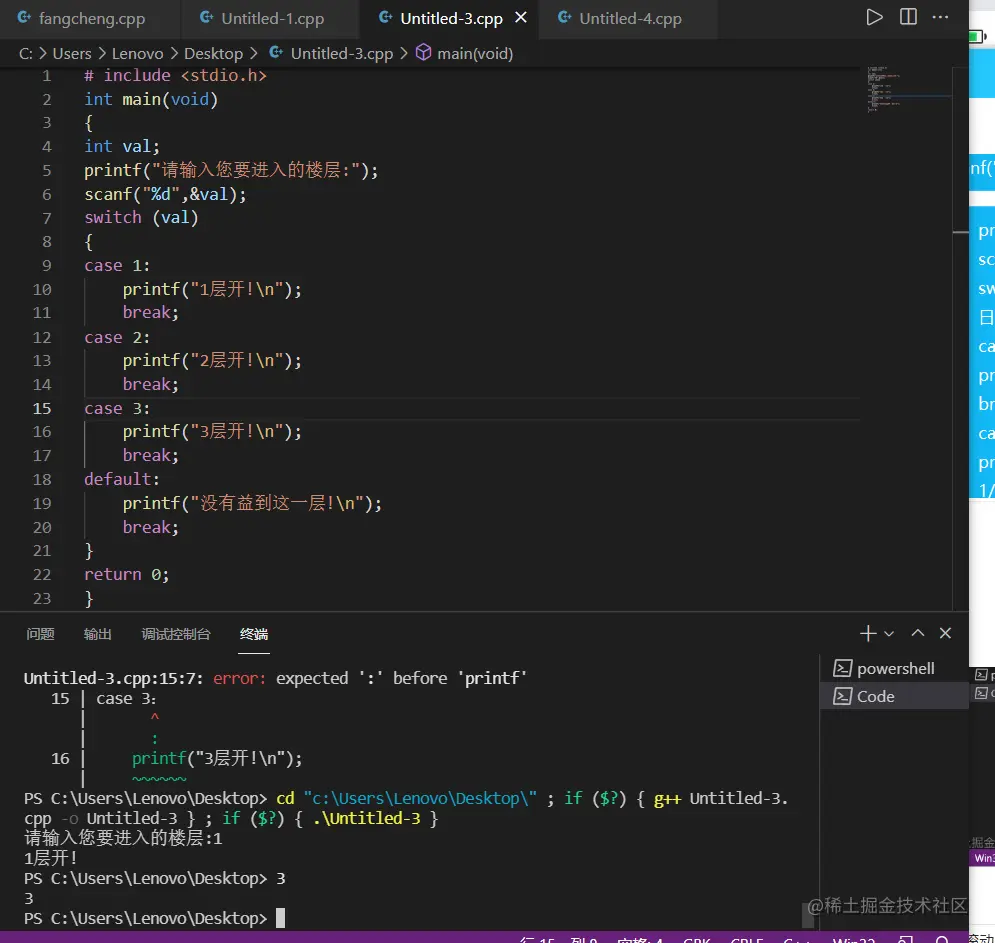Click line number 23 in the gutter
995x943 pixels.
(42, 598)
